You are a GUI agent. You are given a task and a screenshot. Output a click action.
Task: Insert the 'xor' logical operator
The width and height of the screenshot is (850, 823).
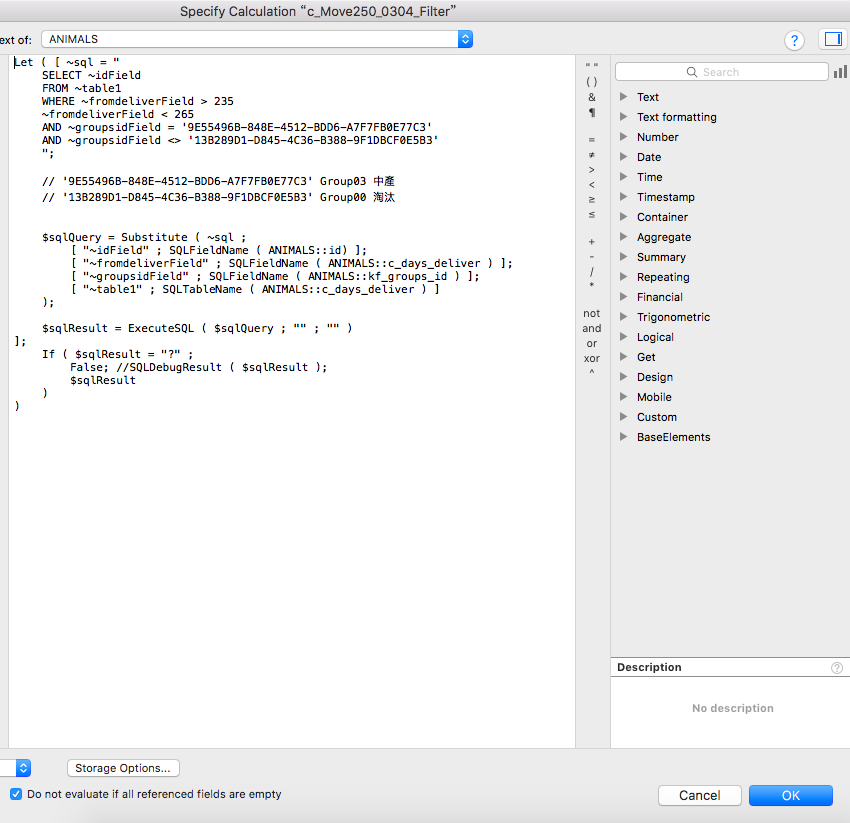[x=591, y=358]
